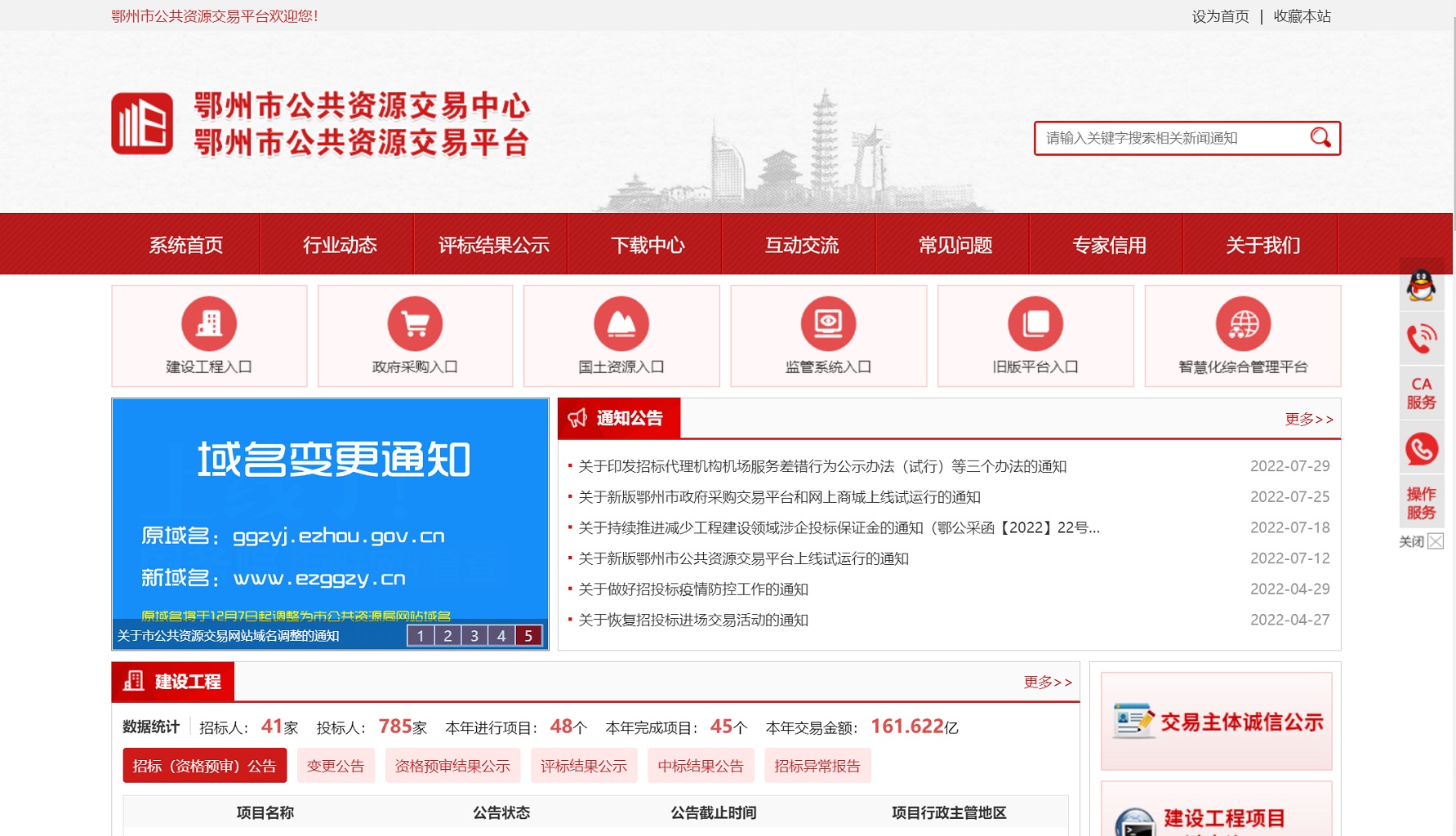Screen dimensions: 1456x836
Task: Click the 项目名称 column header
Action: [265, 812]
